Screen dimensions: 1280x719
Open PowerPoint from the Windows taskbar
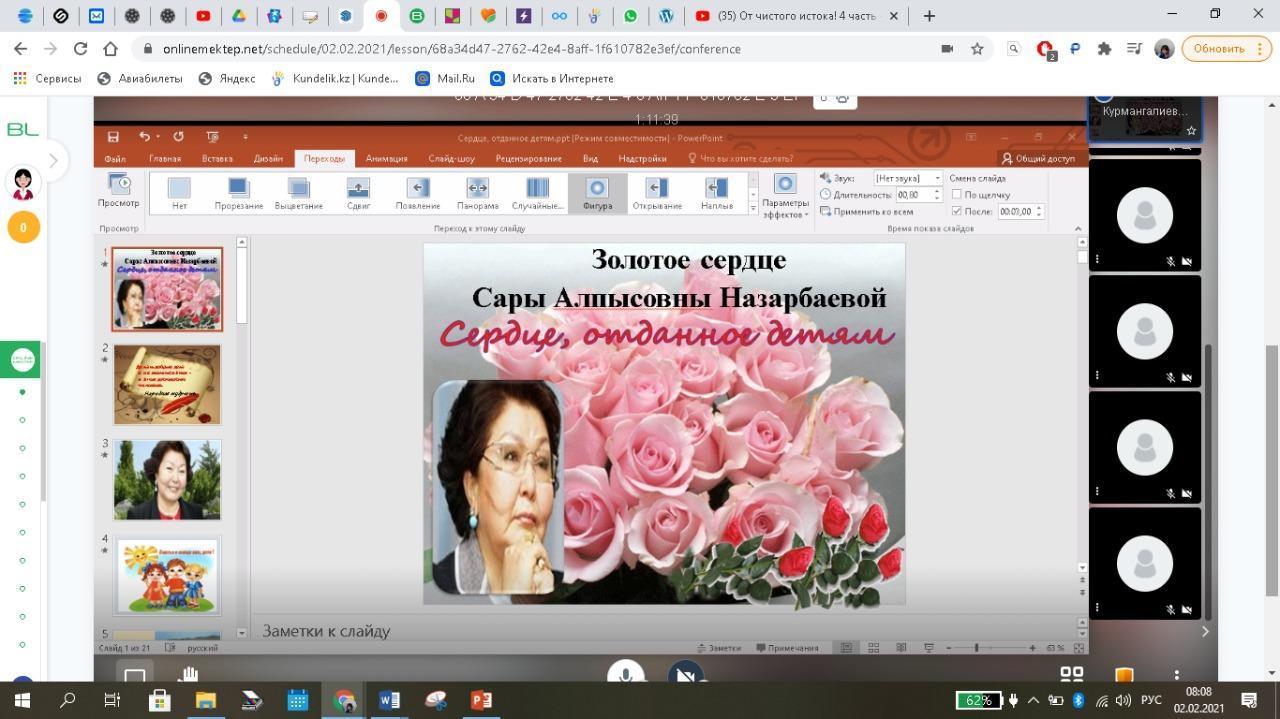[x=481, y=700]
